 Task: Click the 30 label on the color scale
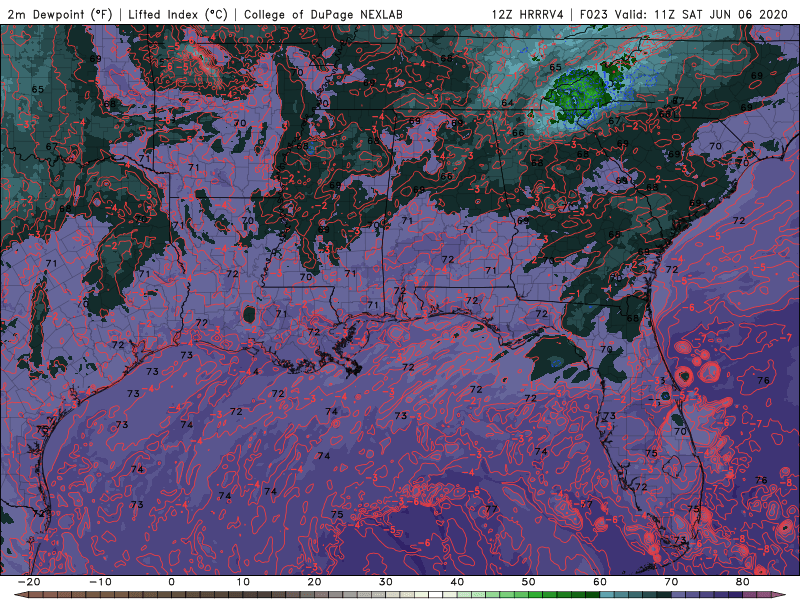386,582
